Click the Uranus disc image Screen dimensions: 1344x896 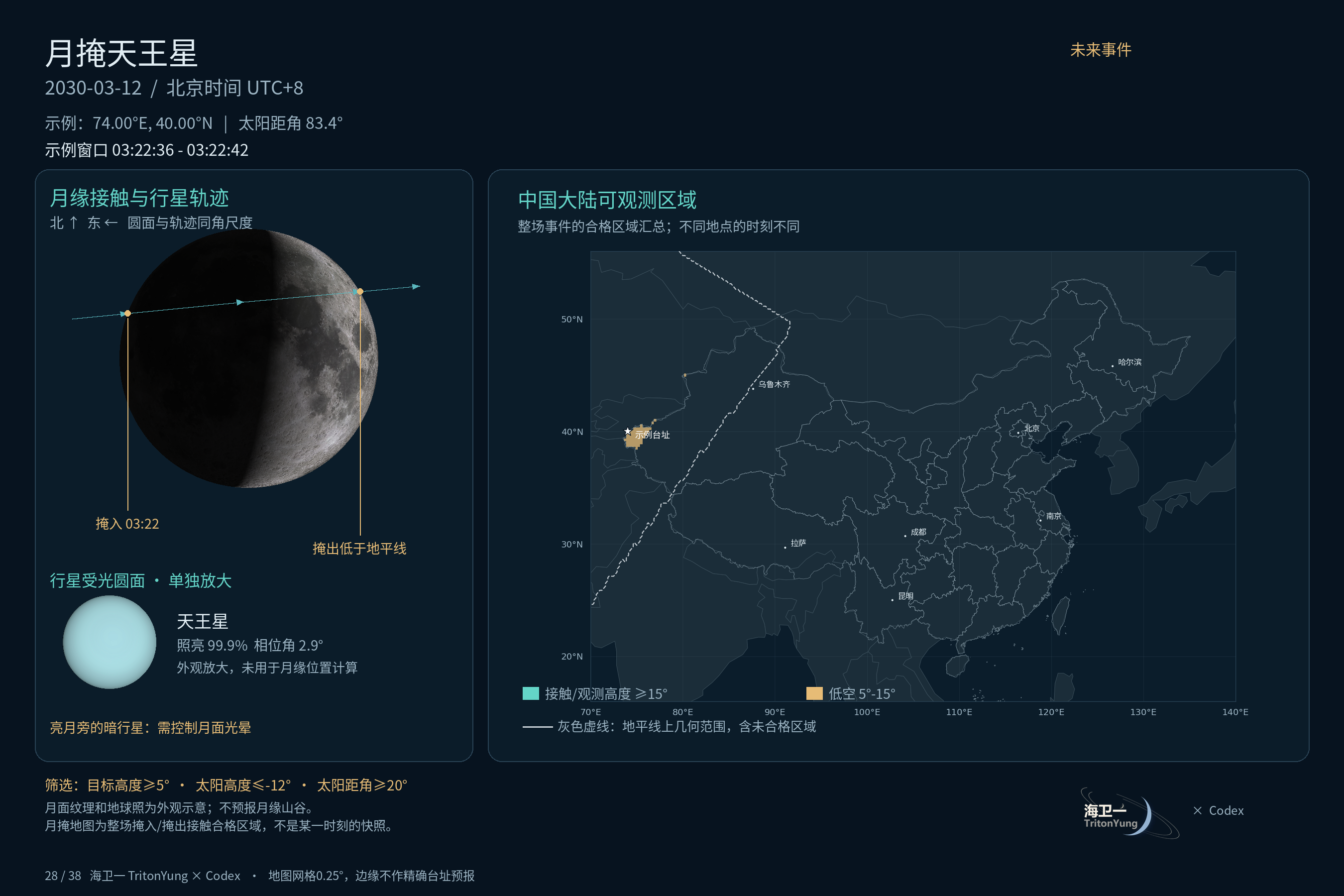point(110,642)
